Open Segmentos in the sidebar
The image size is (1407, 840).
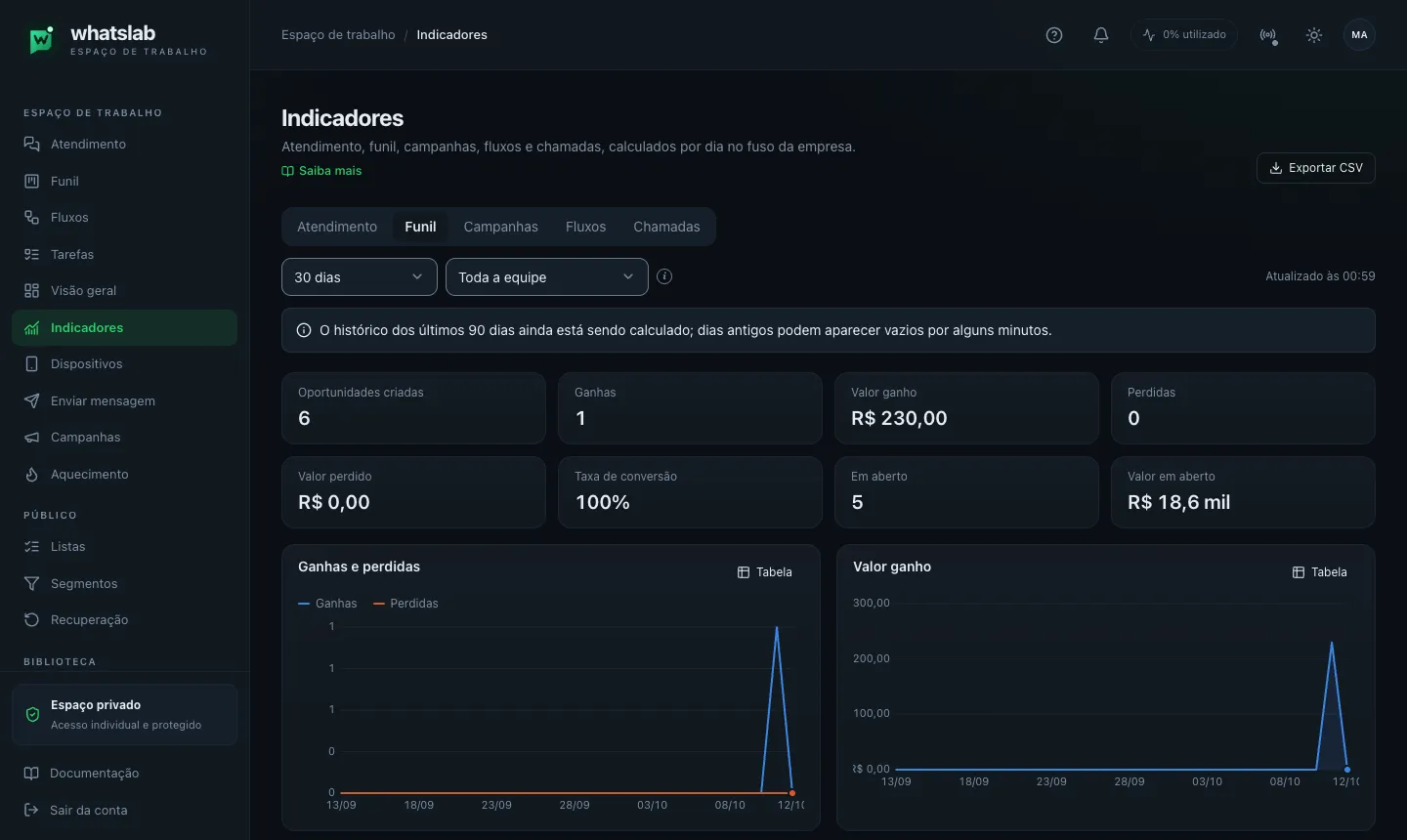pos(124,583)
